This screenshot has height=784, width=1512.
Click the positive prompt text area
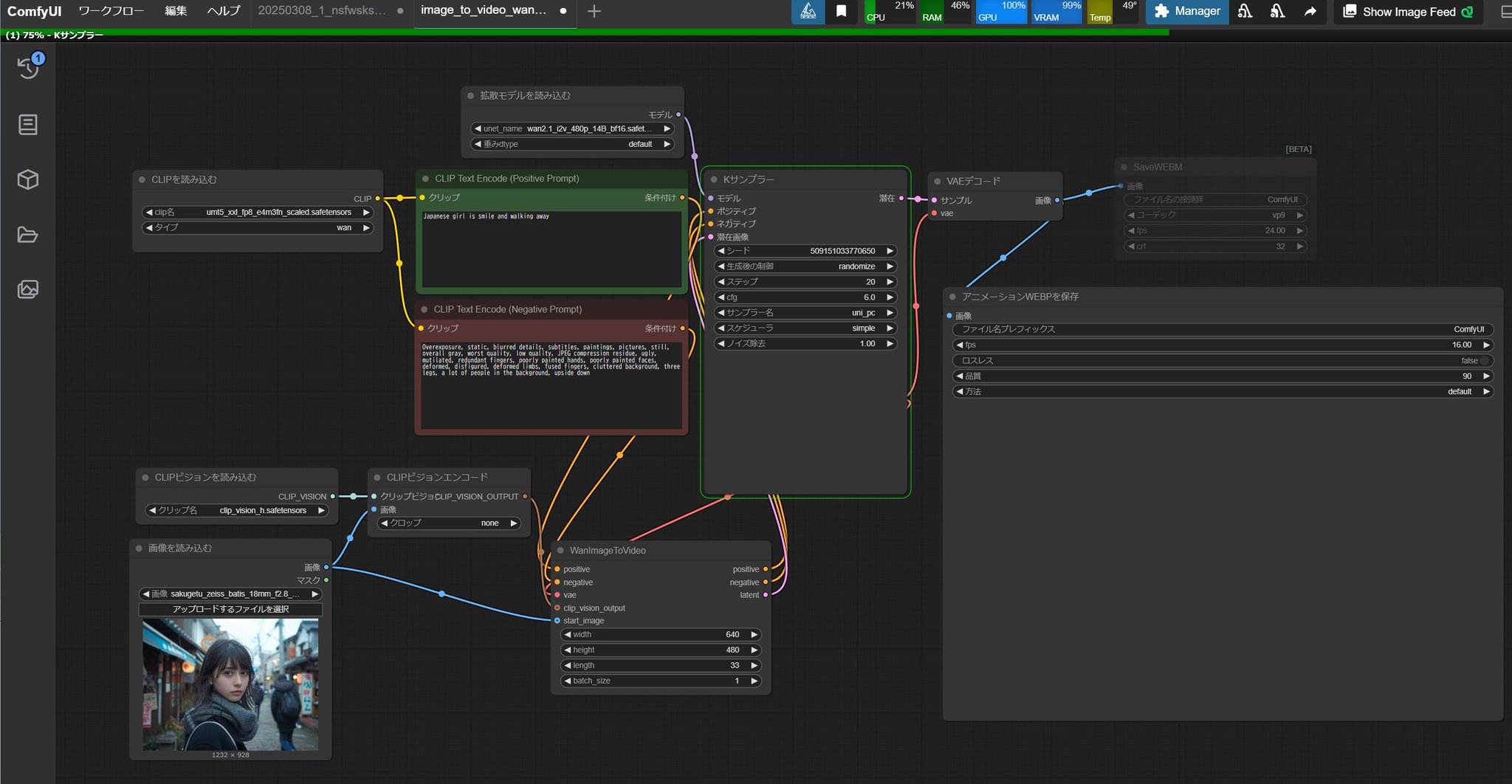(551, 251)
